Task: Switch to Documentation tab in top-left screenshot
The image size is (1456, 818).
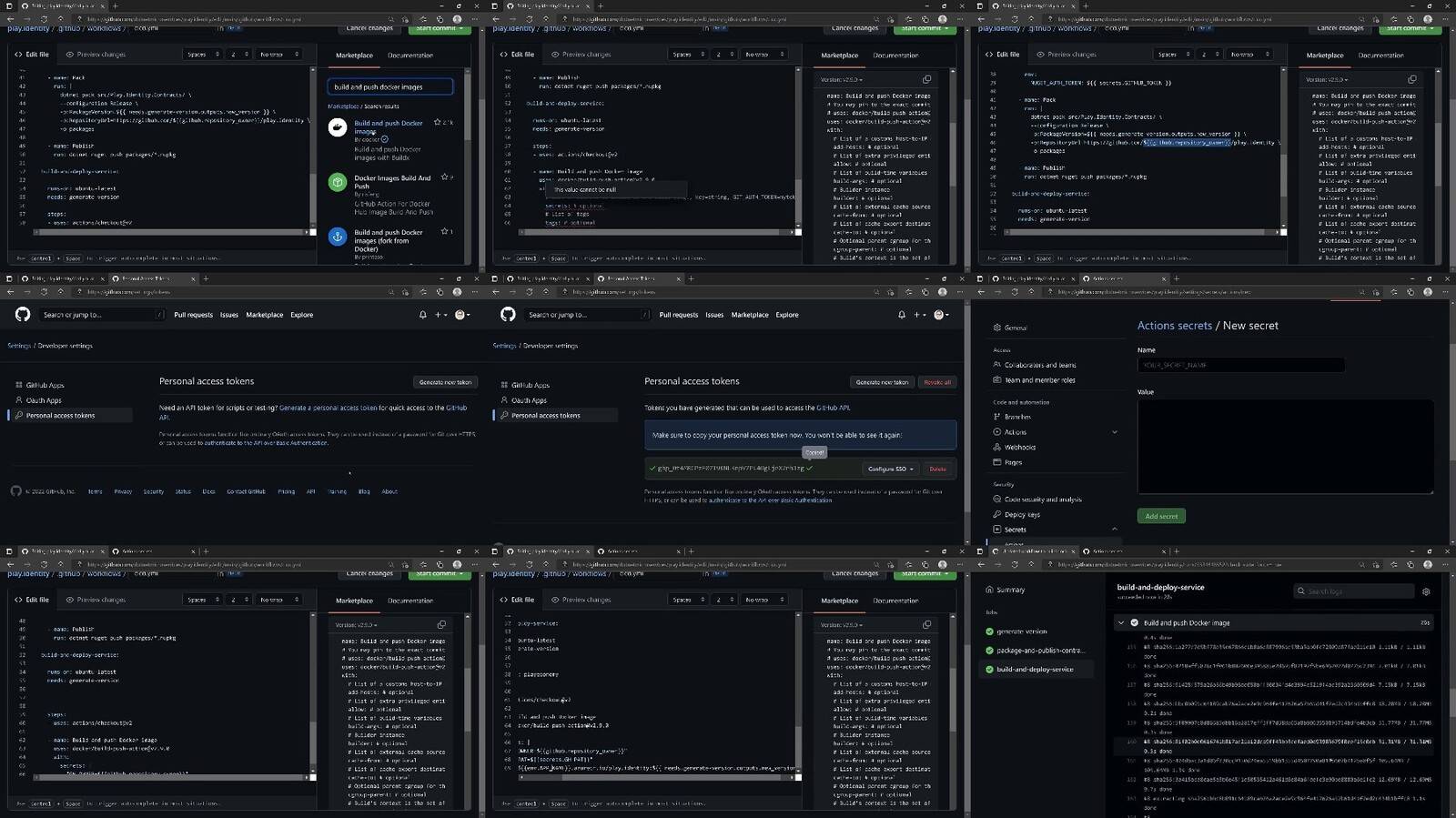Action: pos(410,56)
